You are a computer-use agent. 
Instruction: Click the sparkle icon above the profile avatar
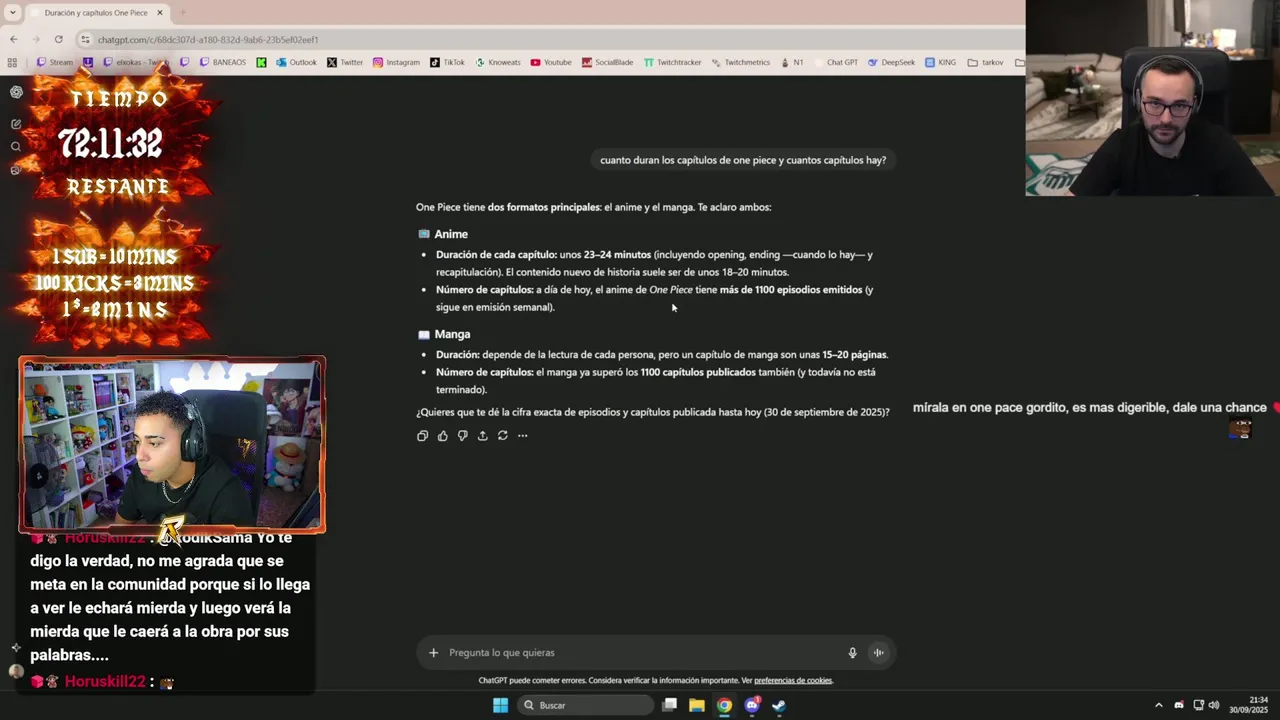pos(16,647)
